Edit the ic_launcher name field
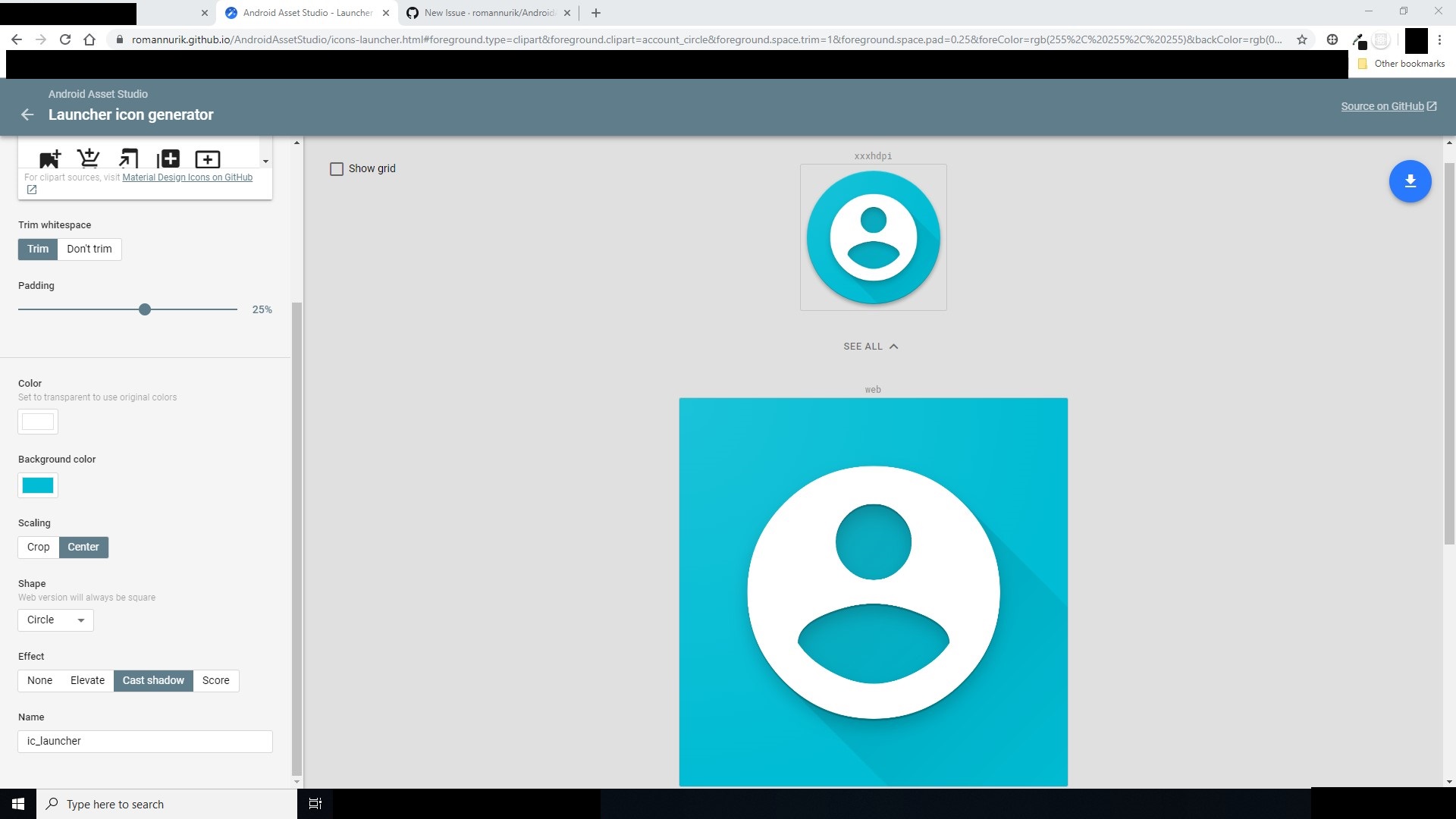 tap(144, 741)
